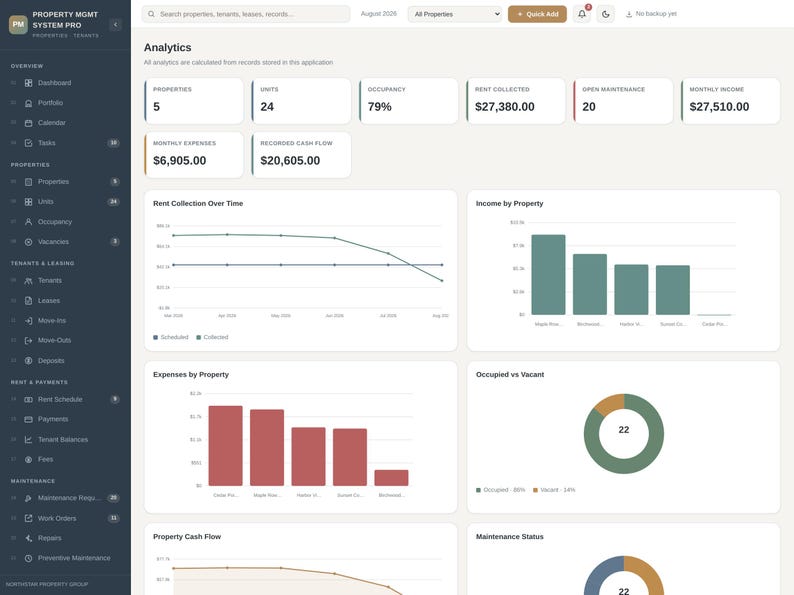Toggle dark mode moon button
Screen dimensions: 794x595
coord(606,14)
